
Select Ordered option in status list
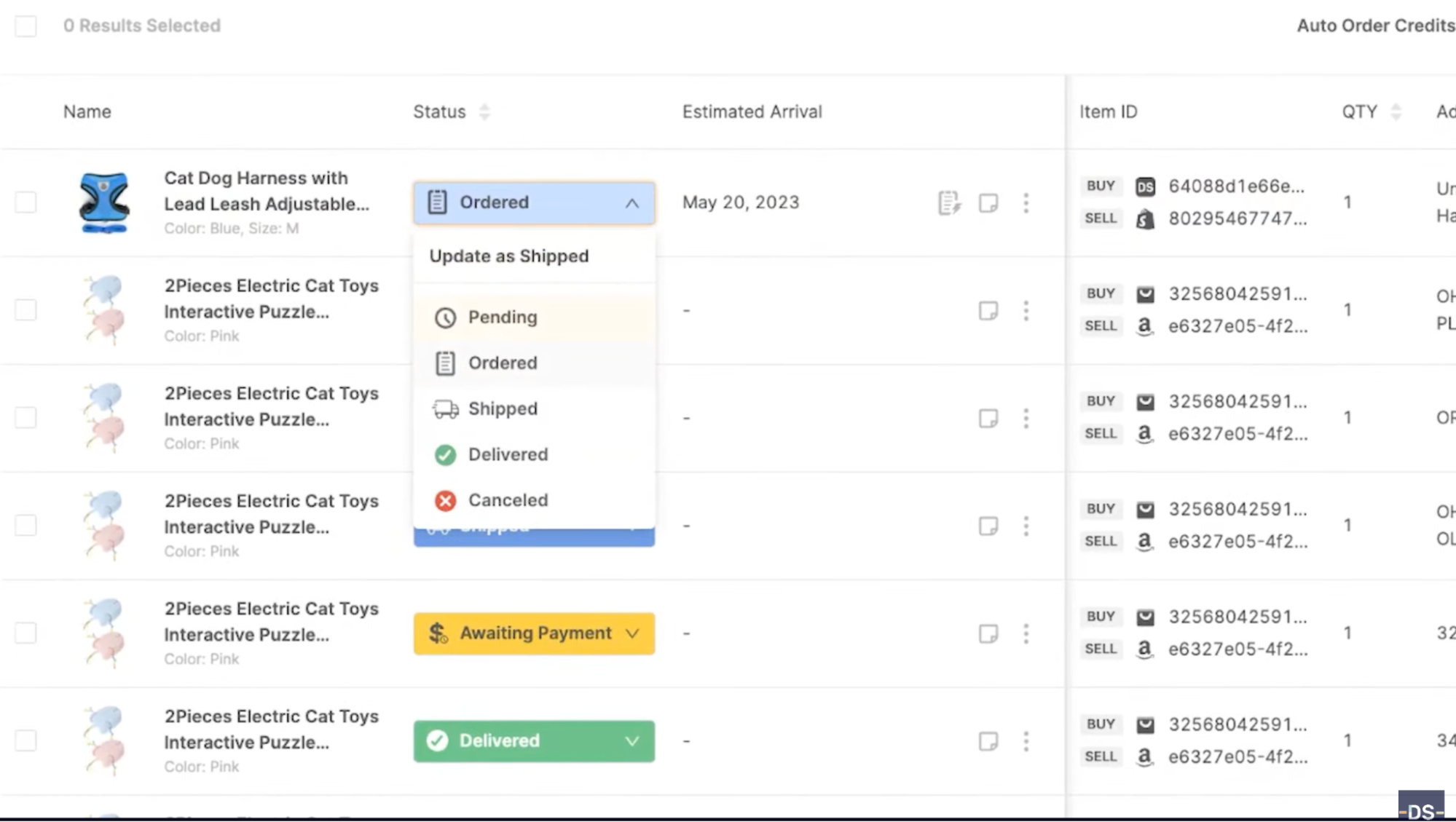tap(534, 363)
